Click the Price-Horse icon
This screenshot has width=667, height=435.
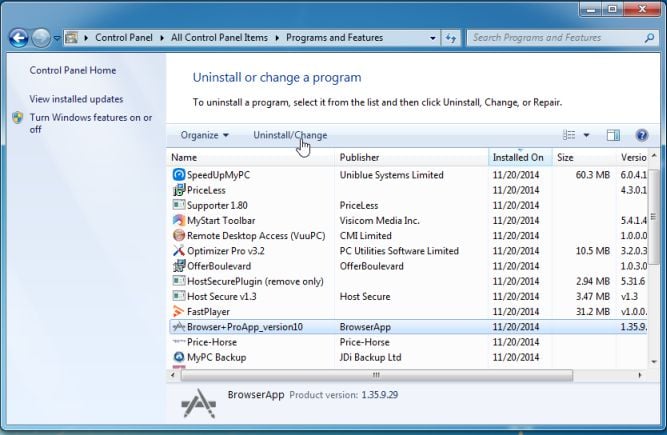[x=179, y=342]
